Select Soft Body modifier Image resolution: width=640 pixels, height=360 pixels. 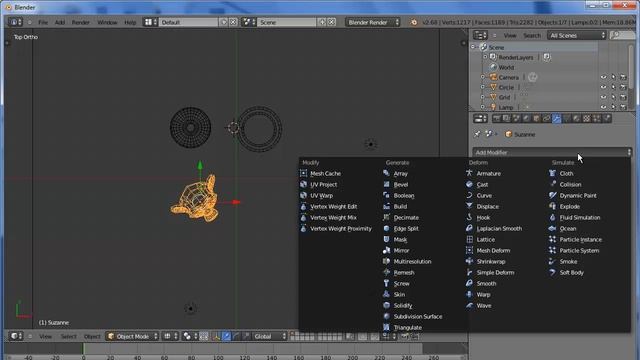(x=571, y=273)
